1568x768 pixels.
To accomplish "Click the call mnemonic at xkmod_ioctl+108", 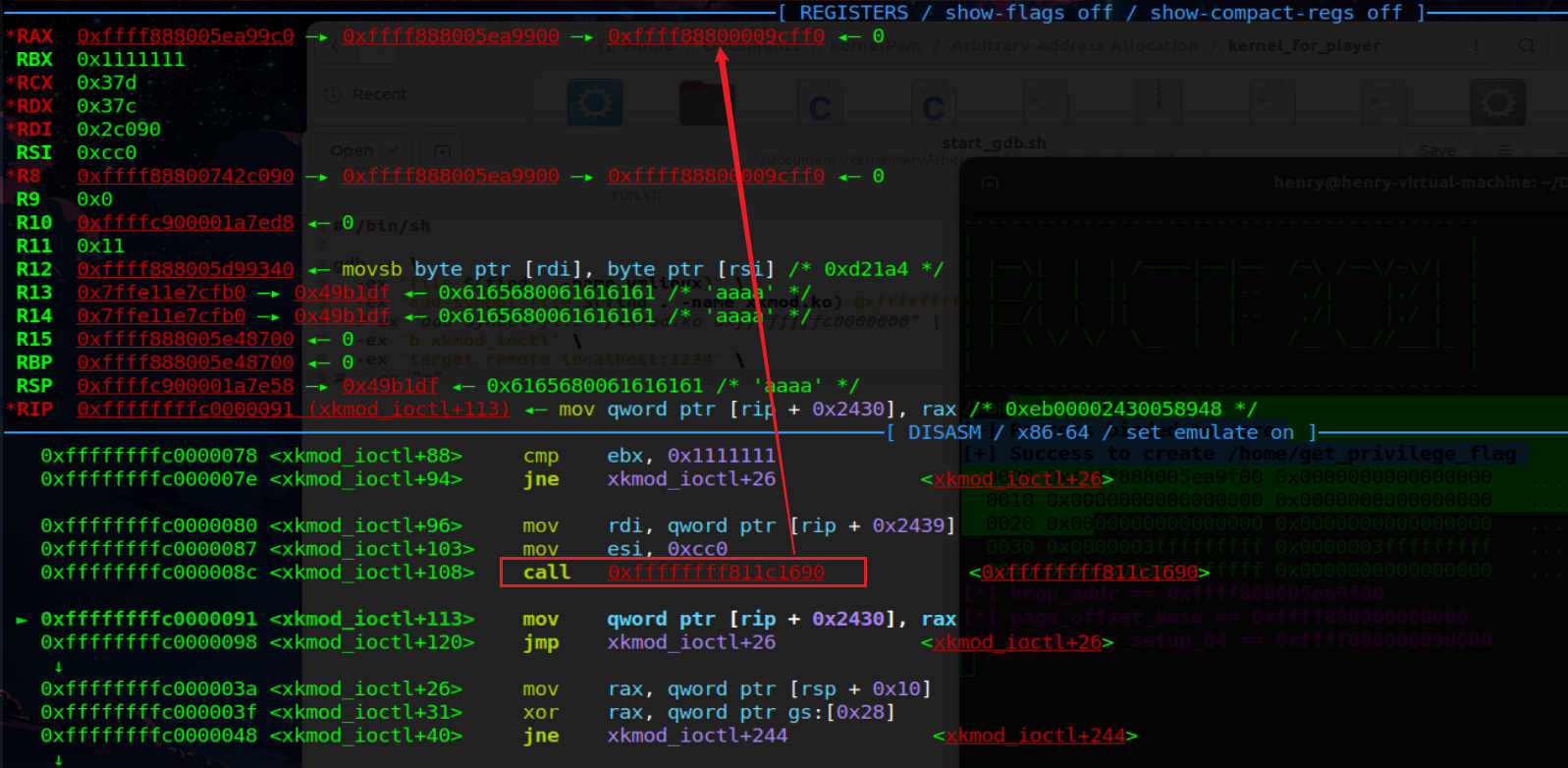I will click(x=547, y=573).
